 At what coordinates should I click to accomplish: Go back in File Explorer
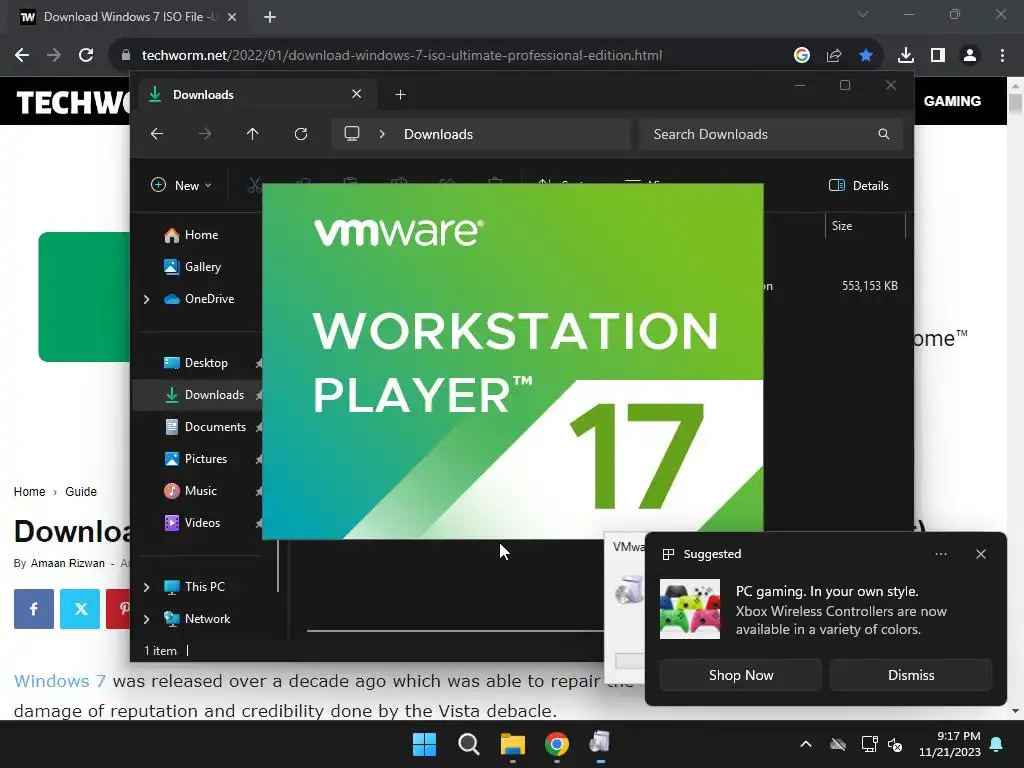[157, 134]
